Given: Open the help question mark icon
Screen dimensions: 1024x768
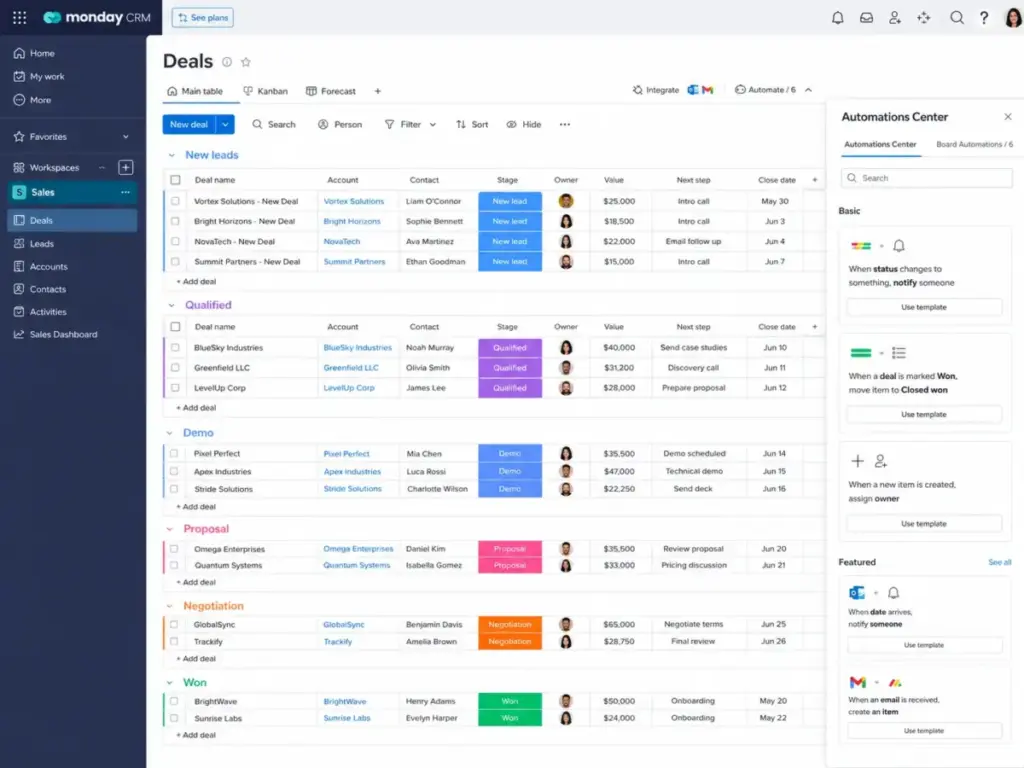Looking at the screenshot, I should click(984, 18).
